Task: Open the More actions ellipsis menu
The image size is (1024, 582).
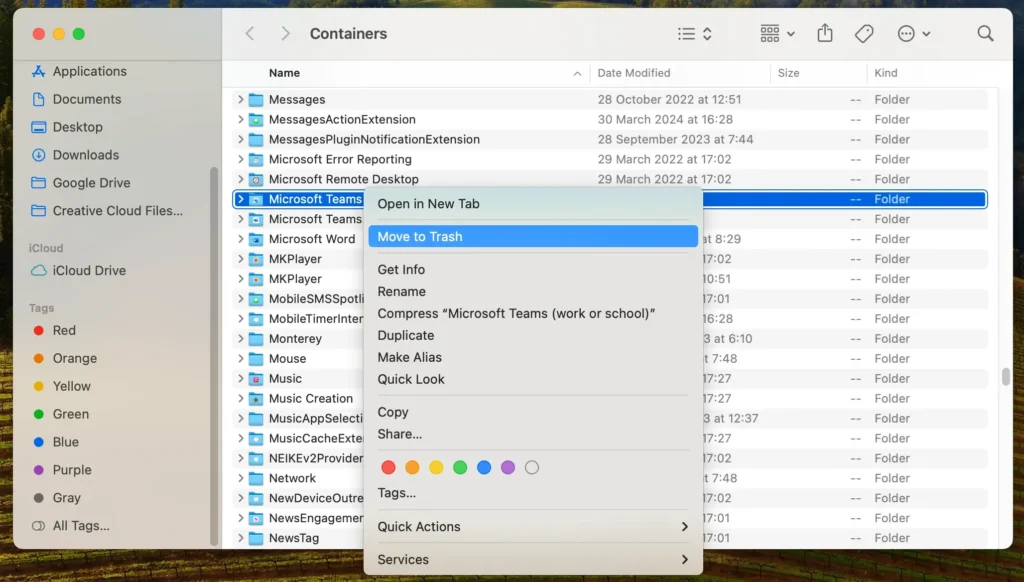Action: click(x=913, y=33)
